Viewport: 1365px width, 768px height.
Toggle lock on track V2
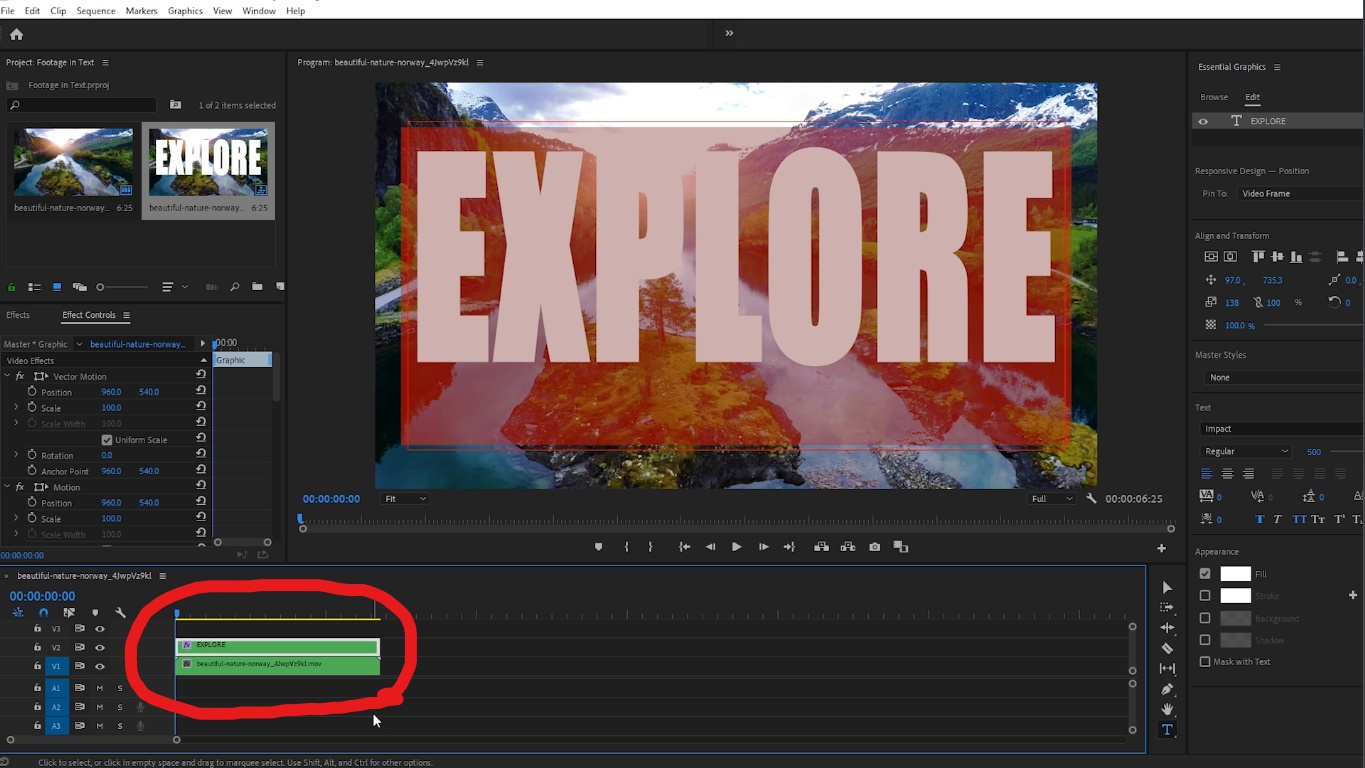[37, 647]
